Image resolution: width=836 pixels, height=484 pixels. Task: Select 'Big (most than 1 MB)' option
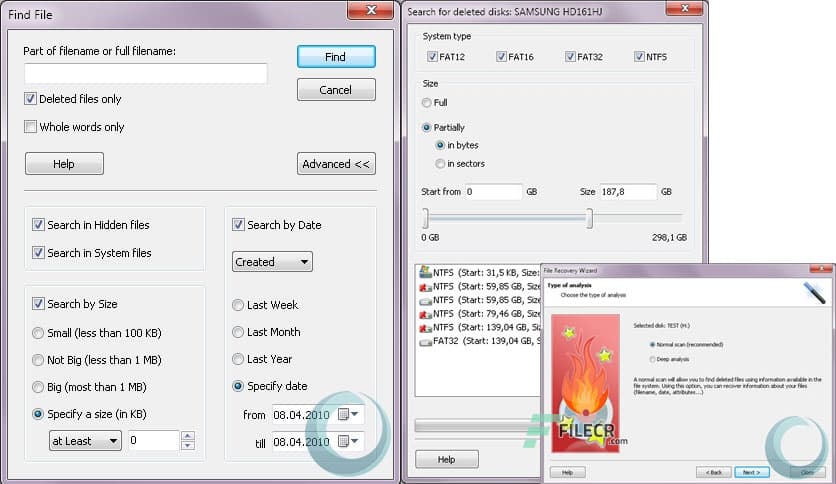coord(38,387)
